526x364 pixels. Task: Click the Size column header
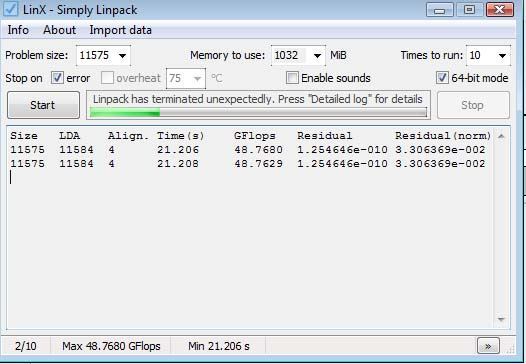click(x=24, y=136)
